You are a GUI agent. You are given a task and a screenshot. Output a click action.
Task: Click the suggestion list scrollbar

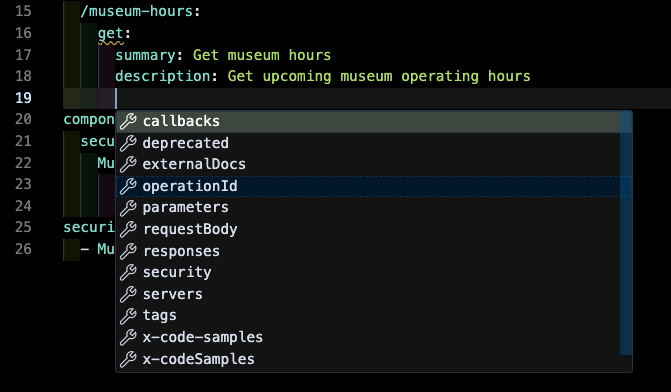pos(626,233)
